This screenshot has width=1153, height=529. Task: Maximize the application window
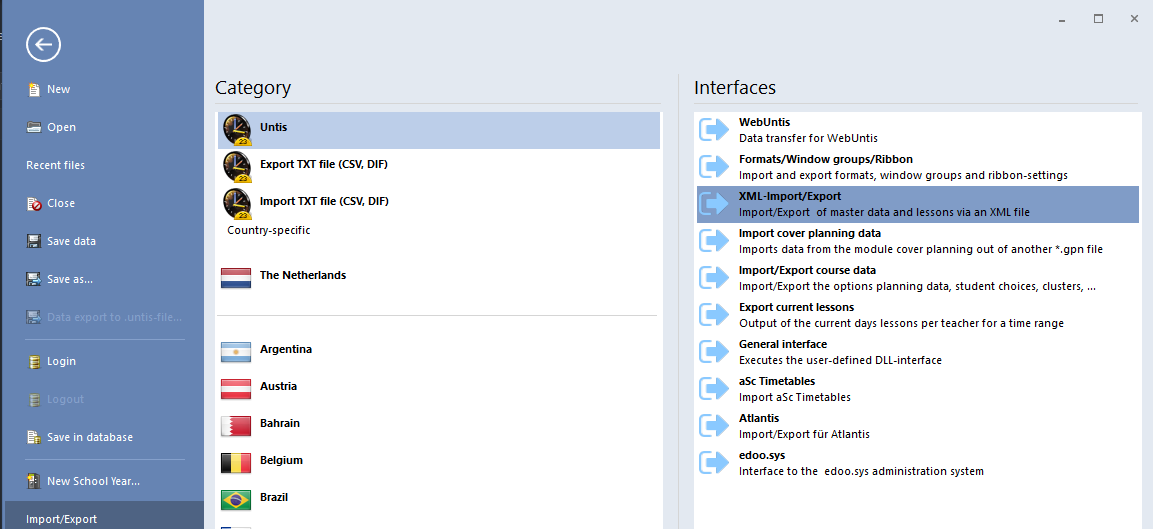point(1098,19)
